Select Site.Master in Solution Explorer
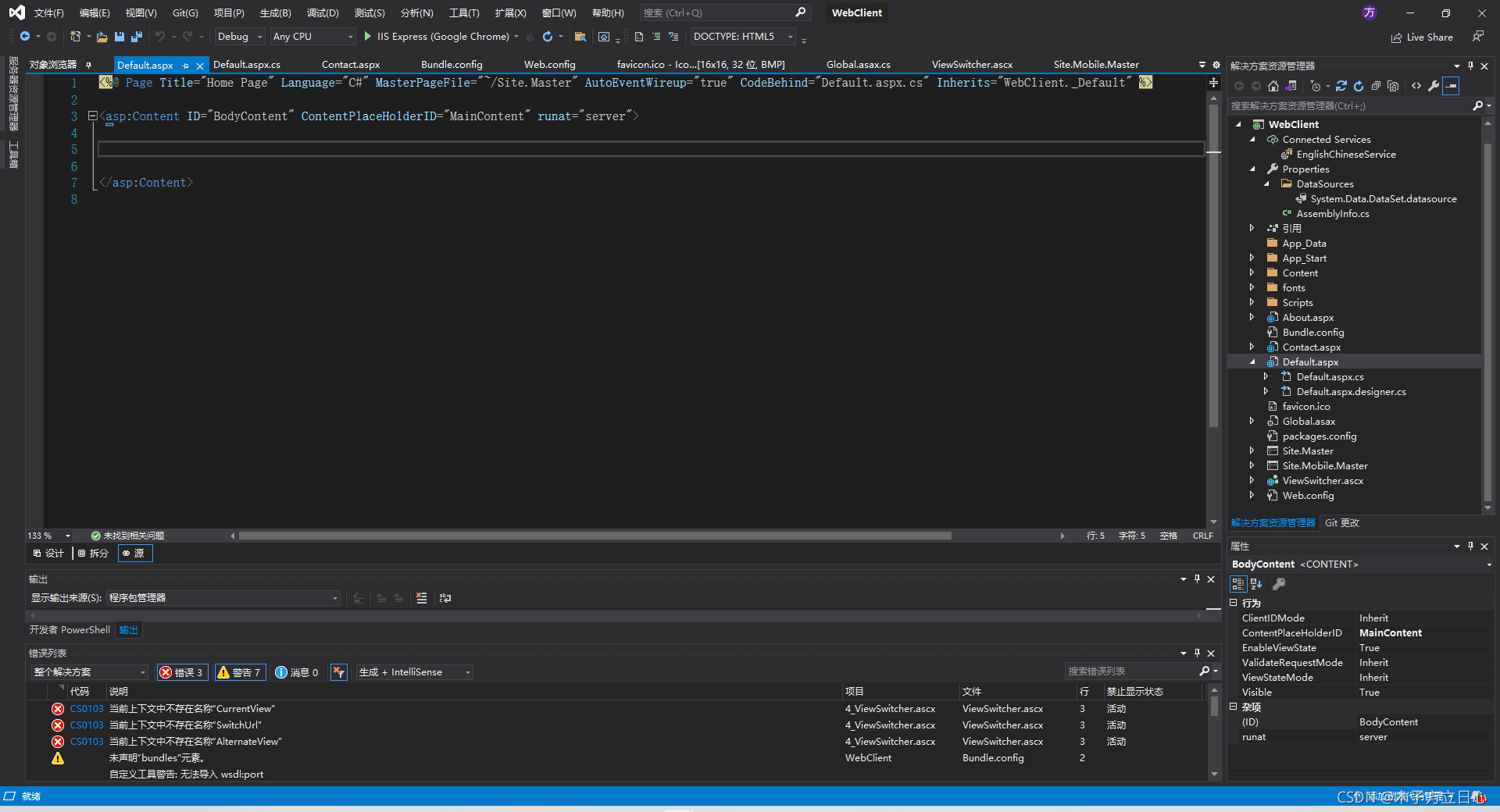1500x812 pixels. pos(1308,451)
